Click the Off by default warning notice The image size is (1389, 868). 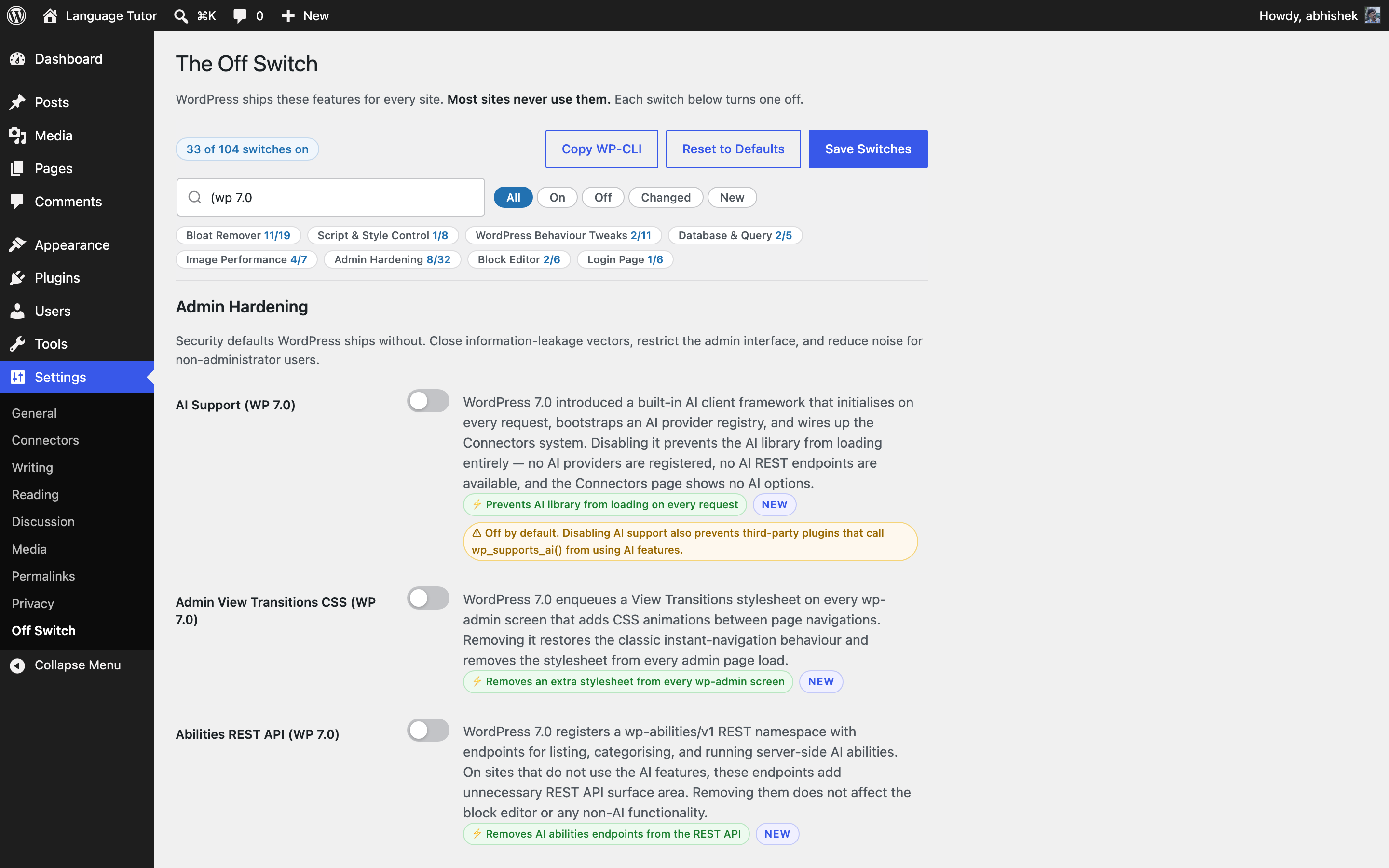coord(691,542)
